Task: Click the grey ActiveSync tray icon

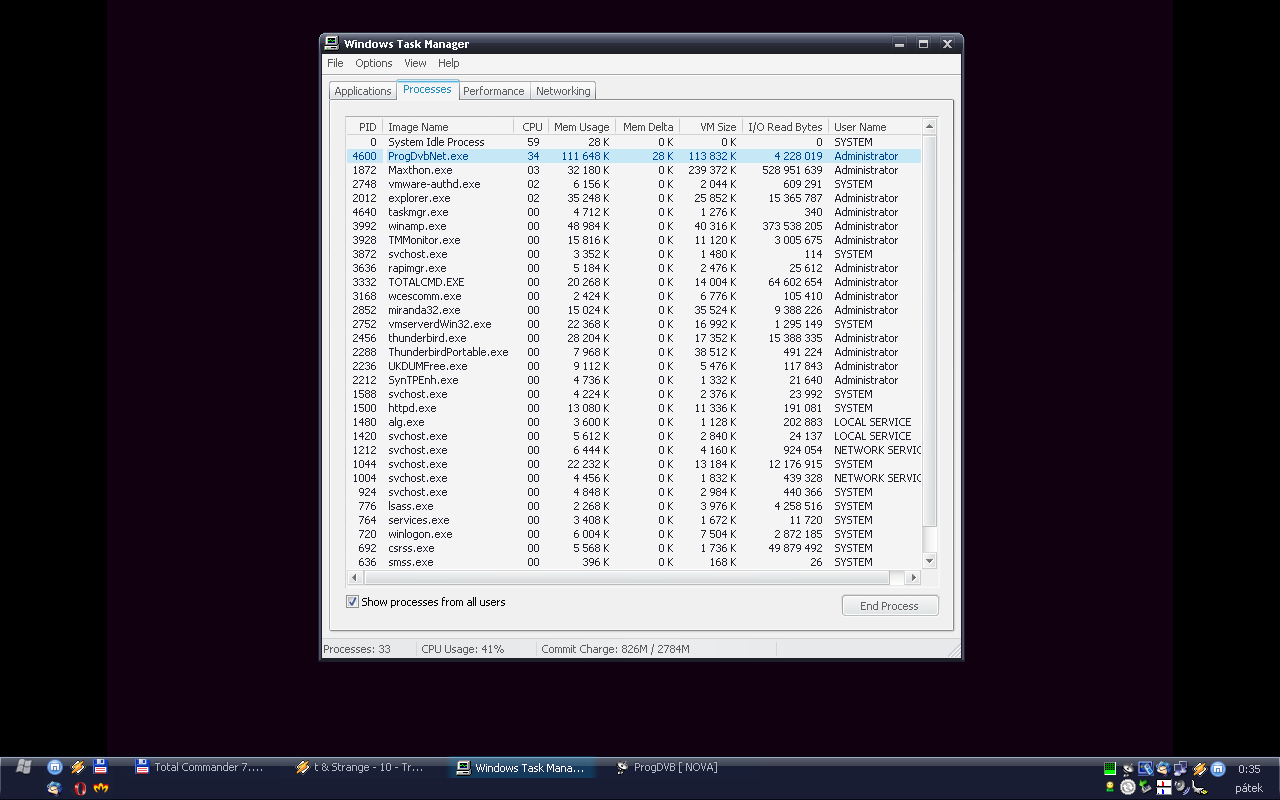Action: click(x=1128, y=787)
